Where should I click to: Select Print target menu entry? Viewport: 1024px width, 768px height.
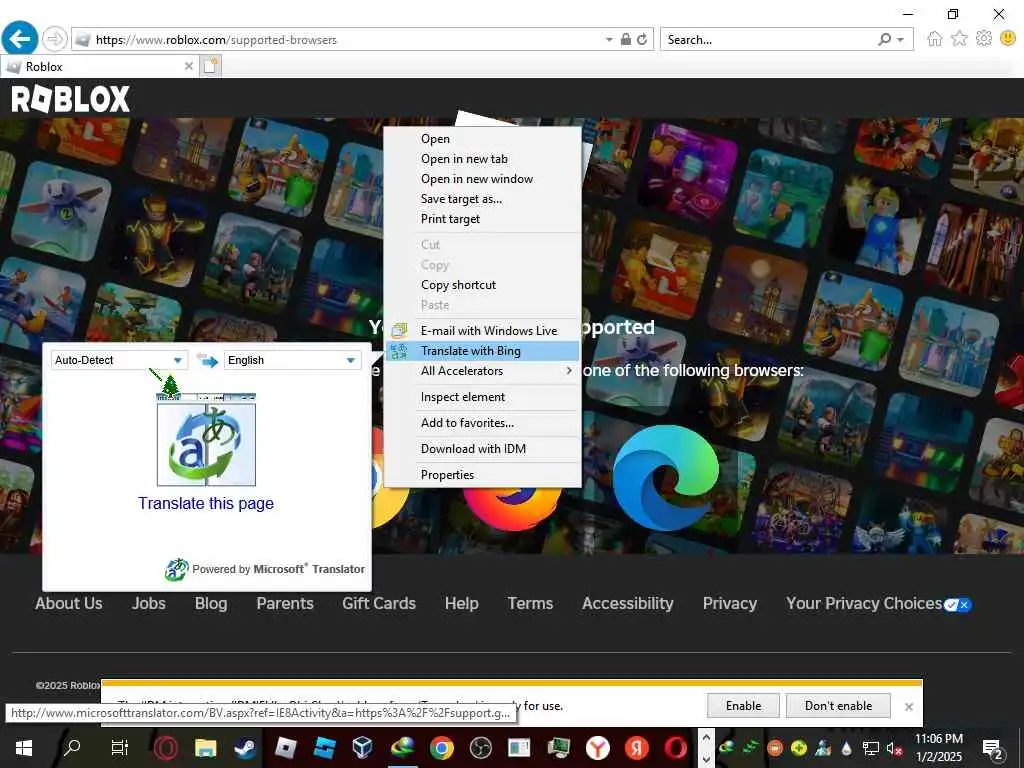click(482, 219)
